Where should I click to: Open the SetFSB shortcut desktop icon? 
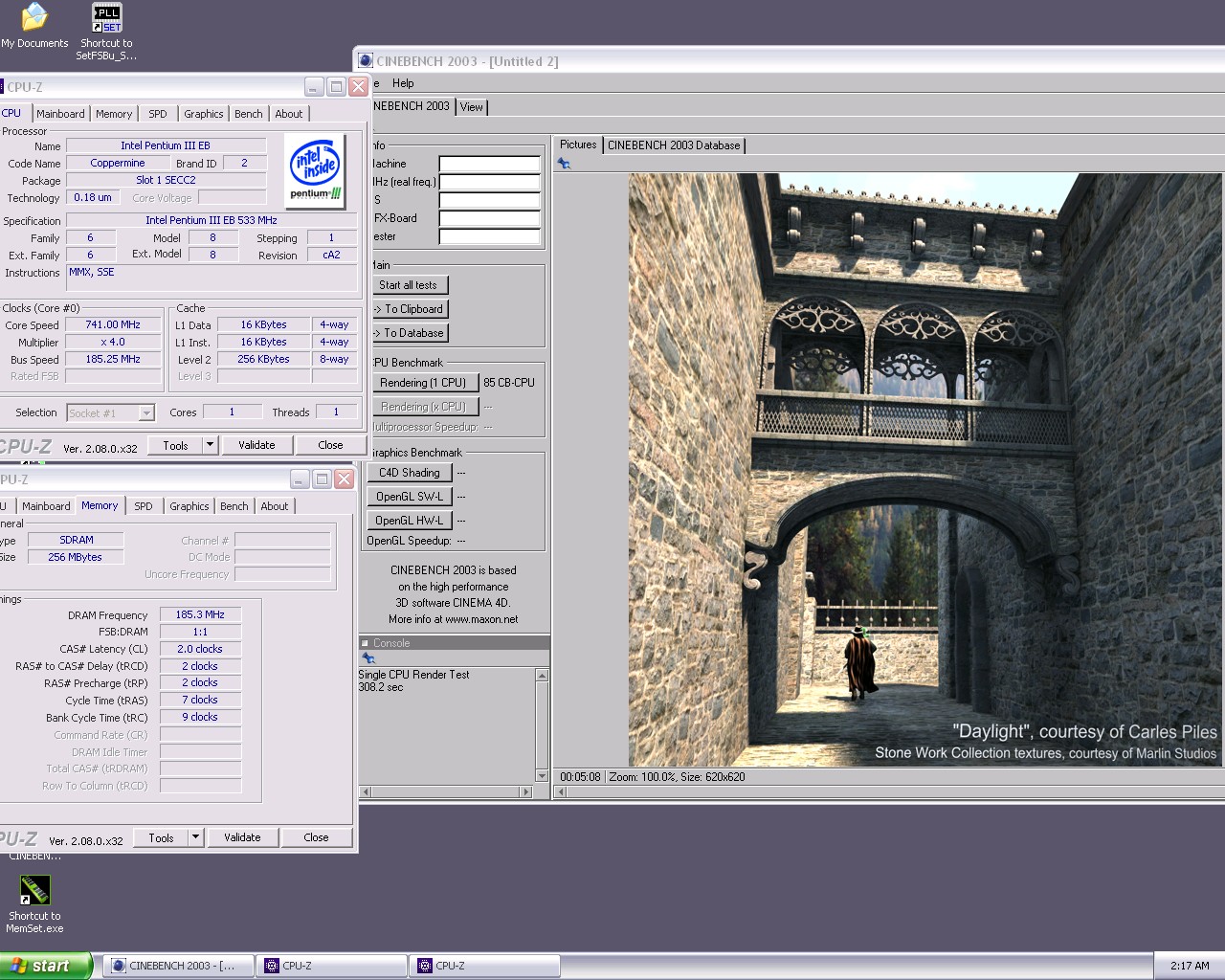106,32
